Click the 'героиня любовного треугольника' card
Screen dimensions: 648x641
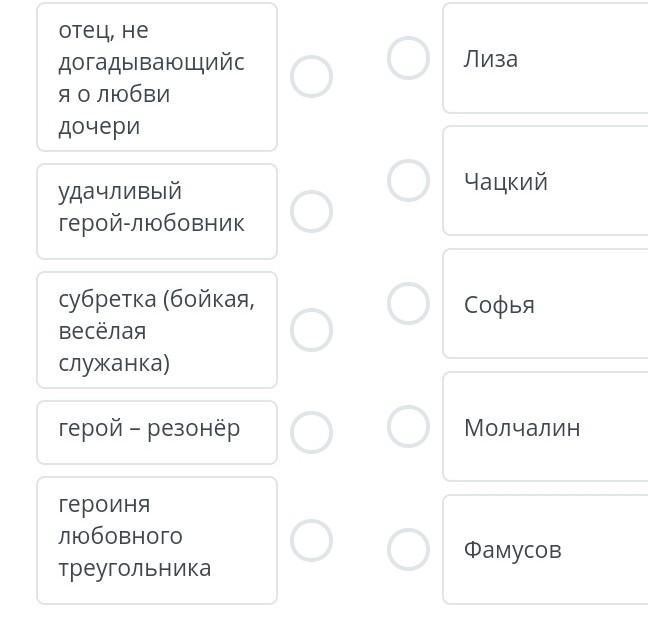[157, 541]
